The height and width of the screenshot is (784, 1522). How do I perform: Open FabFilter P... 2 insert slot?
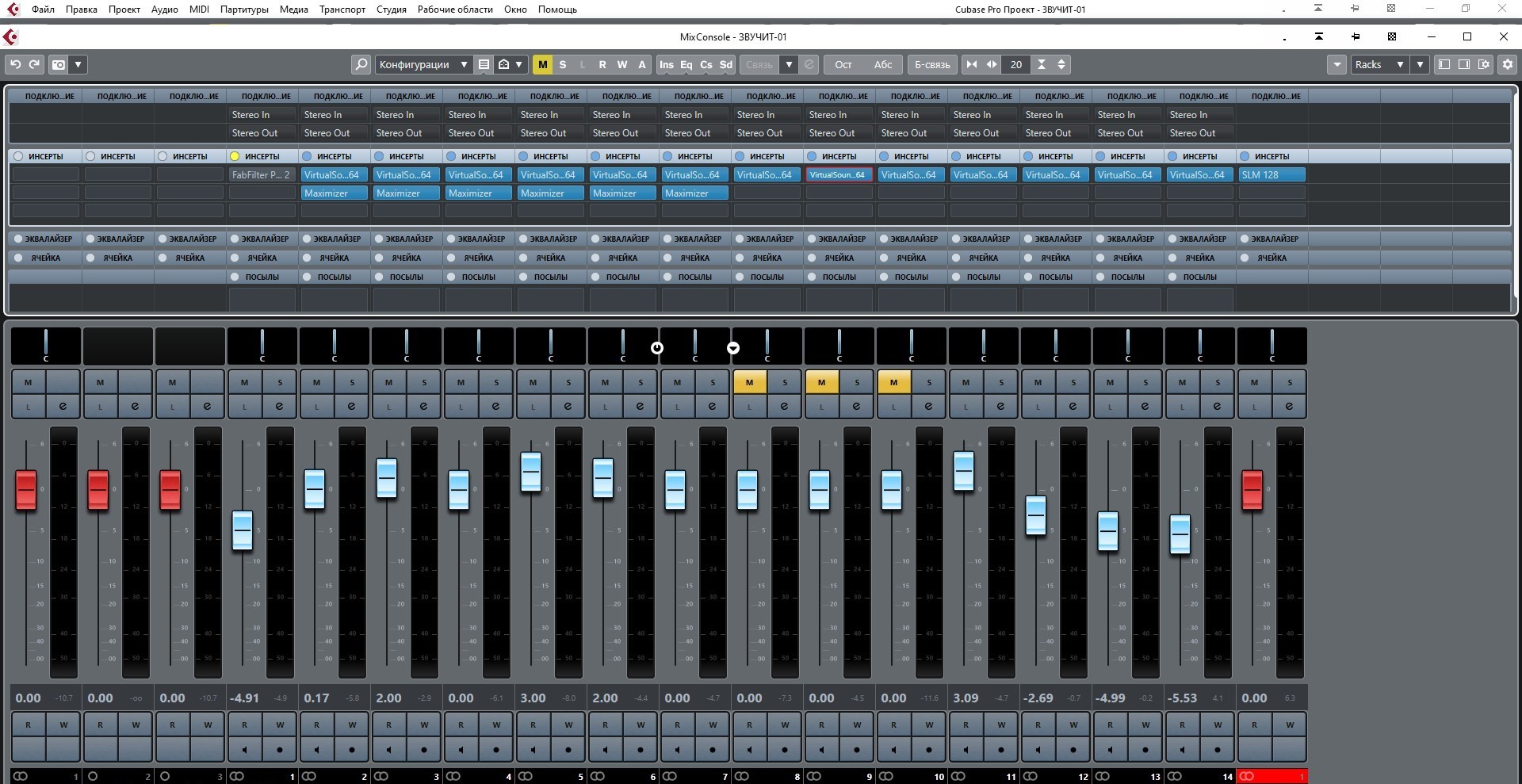tap(262, 174)
